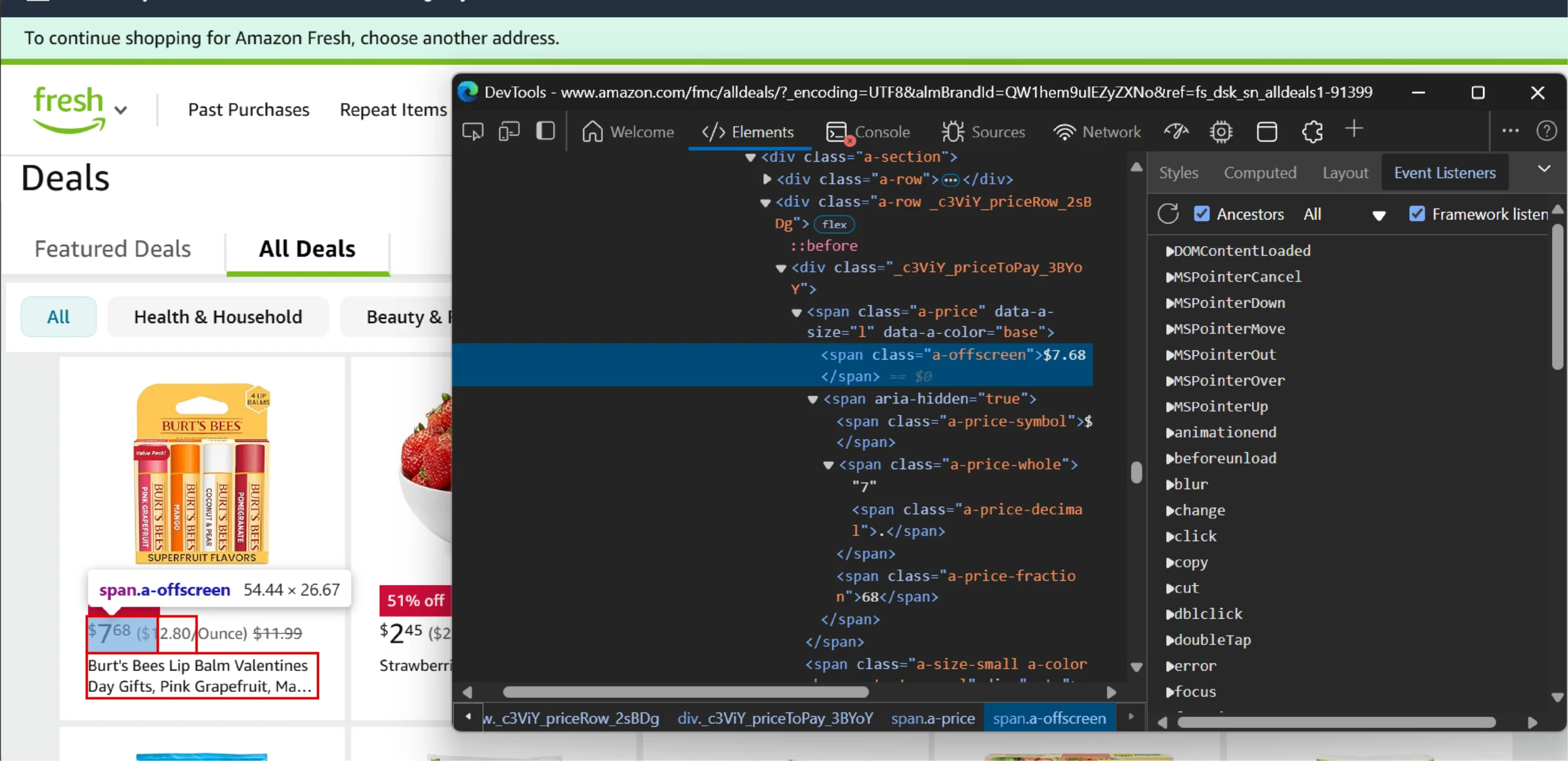Select the a-price-symbol span node

pyautogui.click(x=964, y=431)
